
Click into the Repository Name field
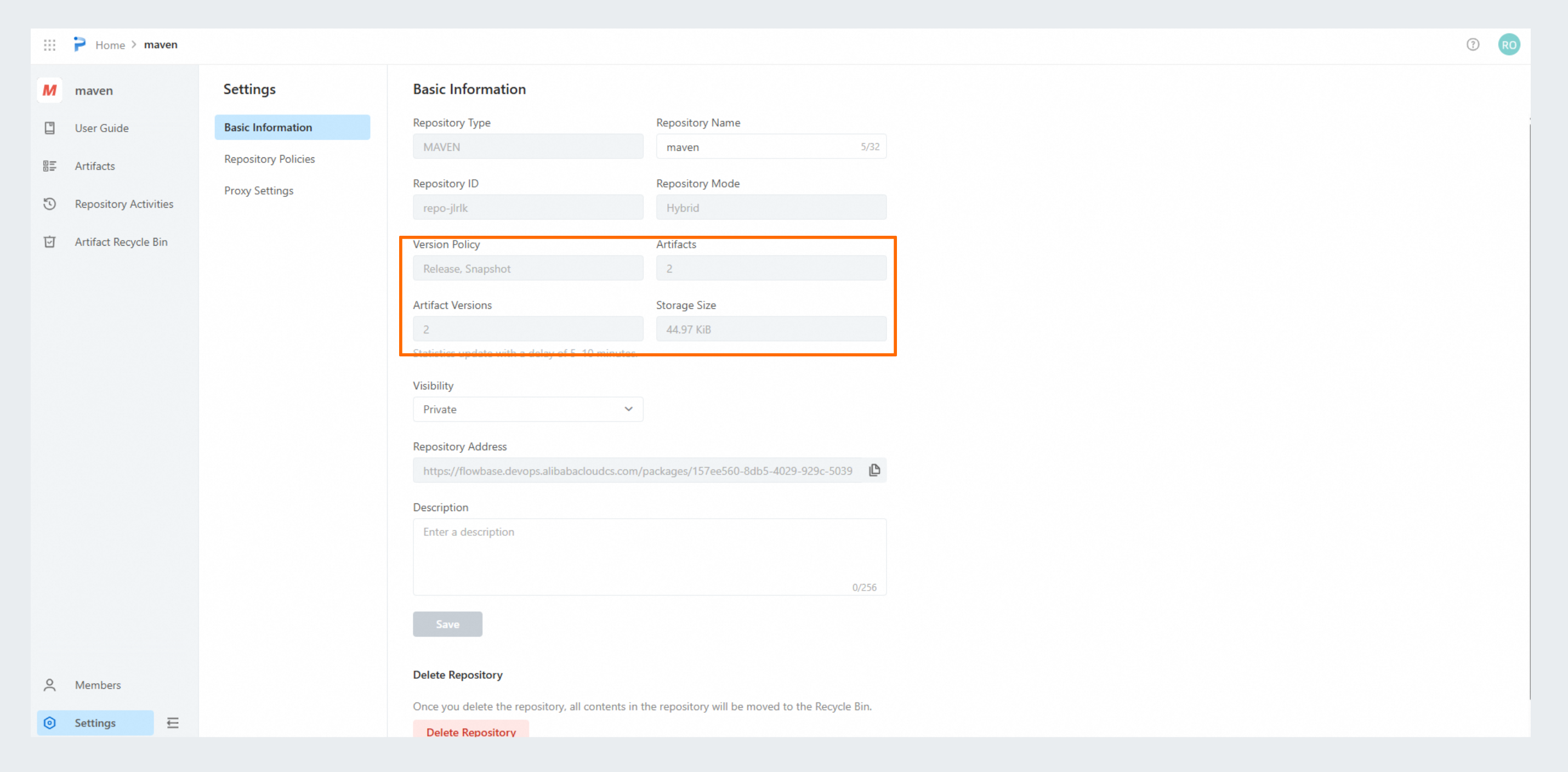[x=758, y=147]
